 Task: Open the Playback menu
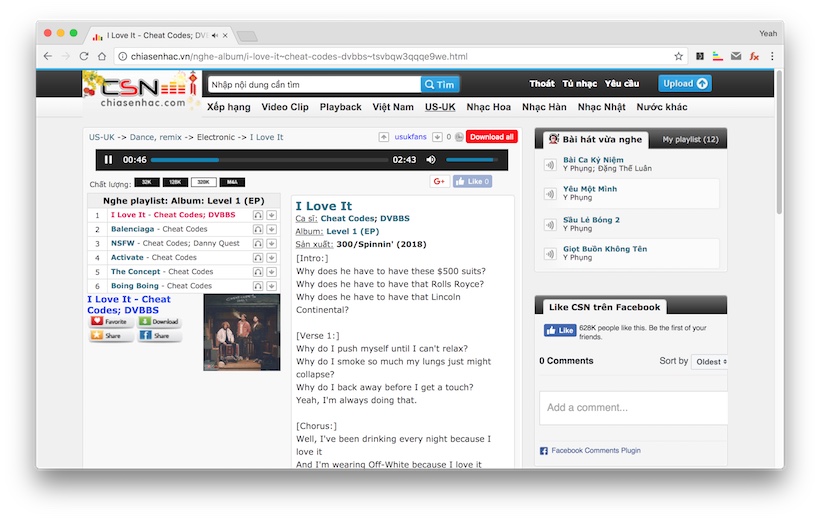click(340, 107)
